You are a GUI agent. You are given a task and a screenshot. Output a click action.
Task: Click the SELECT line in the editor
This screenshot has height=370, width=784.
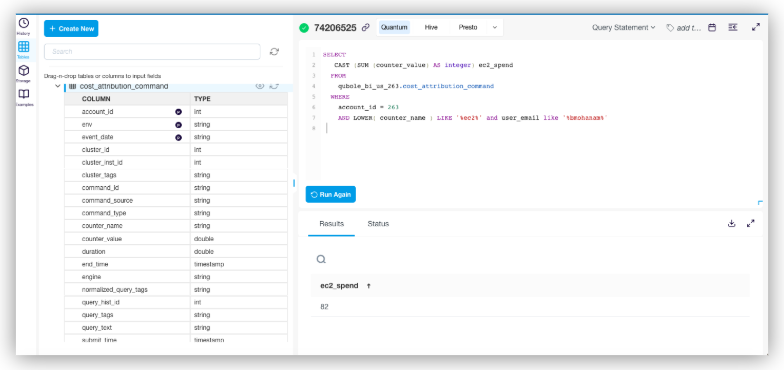(x=334, y=55)
